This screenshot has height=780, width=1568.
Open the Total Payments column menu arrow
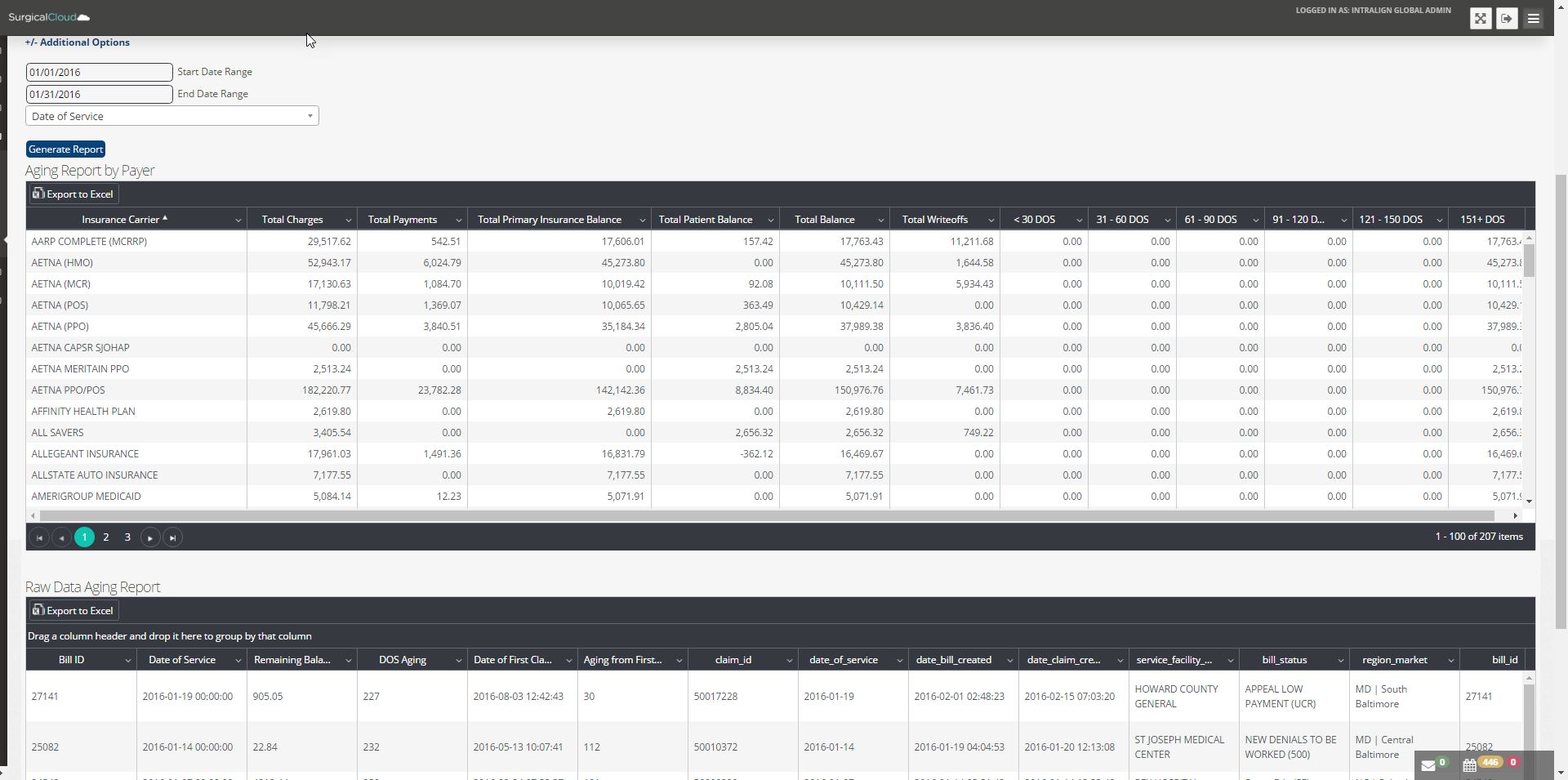(458, 221)
